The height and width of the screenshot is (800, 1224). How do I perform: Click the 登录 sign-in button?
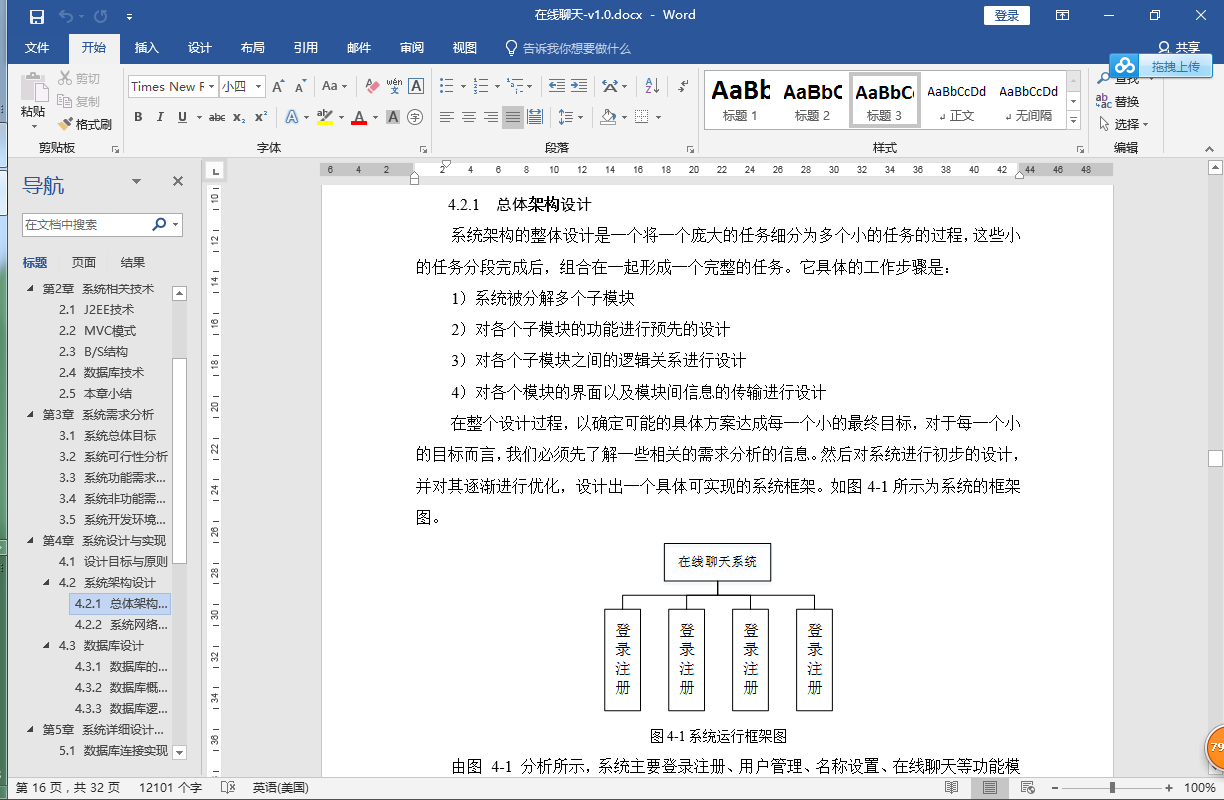point(1007,15)
